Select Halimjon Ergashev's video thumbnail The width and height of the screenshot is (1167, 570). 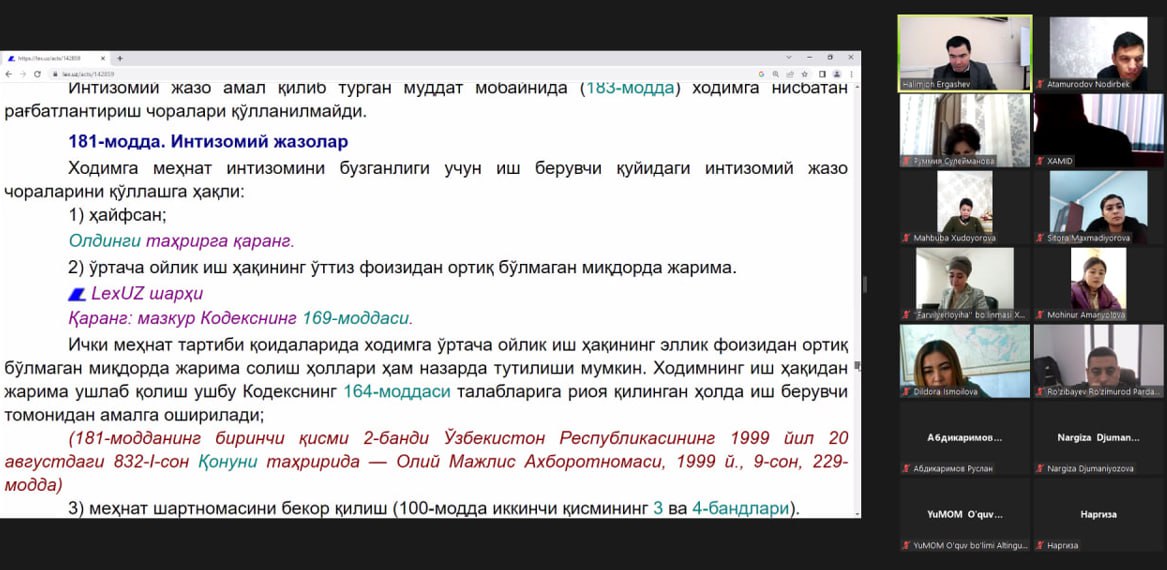(x=964, y=51)
